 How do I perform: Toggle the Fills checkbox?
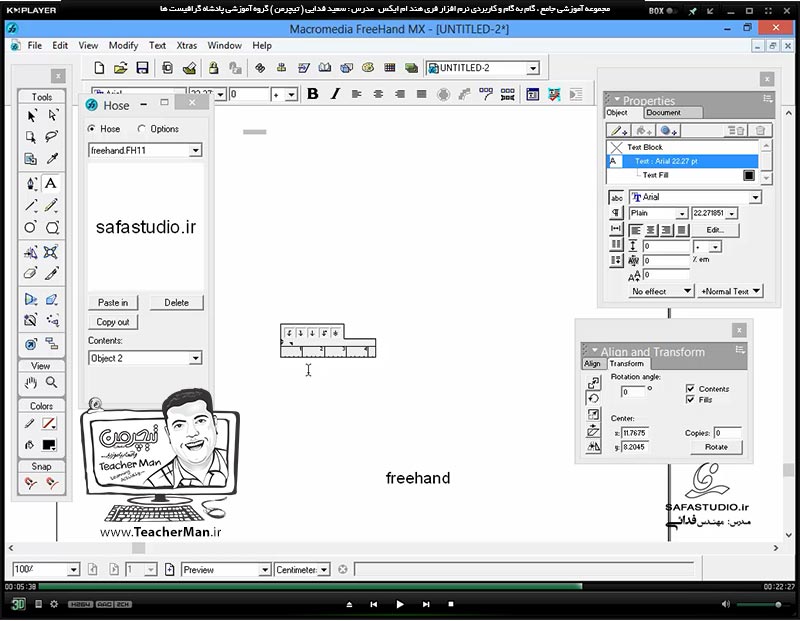(x=690, y=400)
